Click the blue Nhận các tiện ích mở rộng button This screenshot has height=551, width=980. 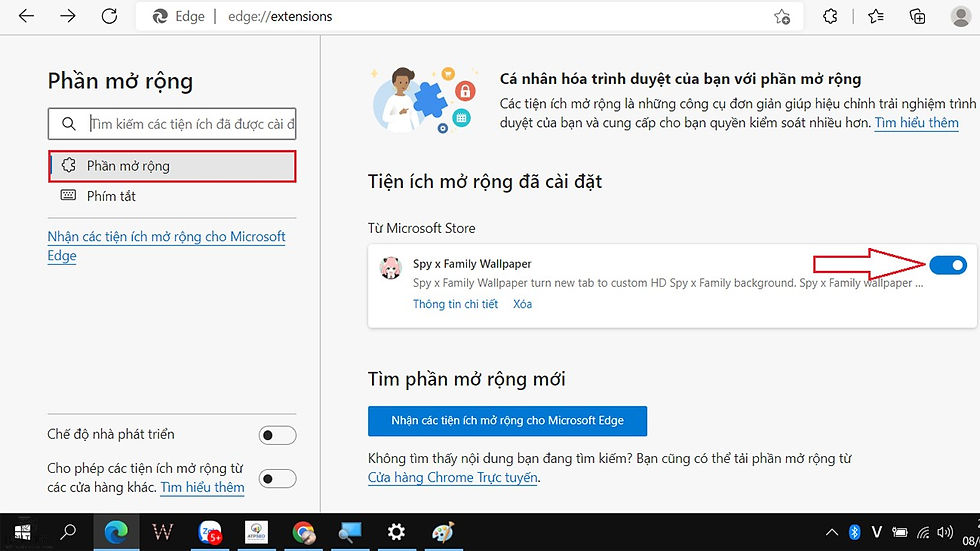click(508, 421)
